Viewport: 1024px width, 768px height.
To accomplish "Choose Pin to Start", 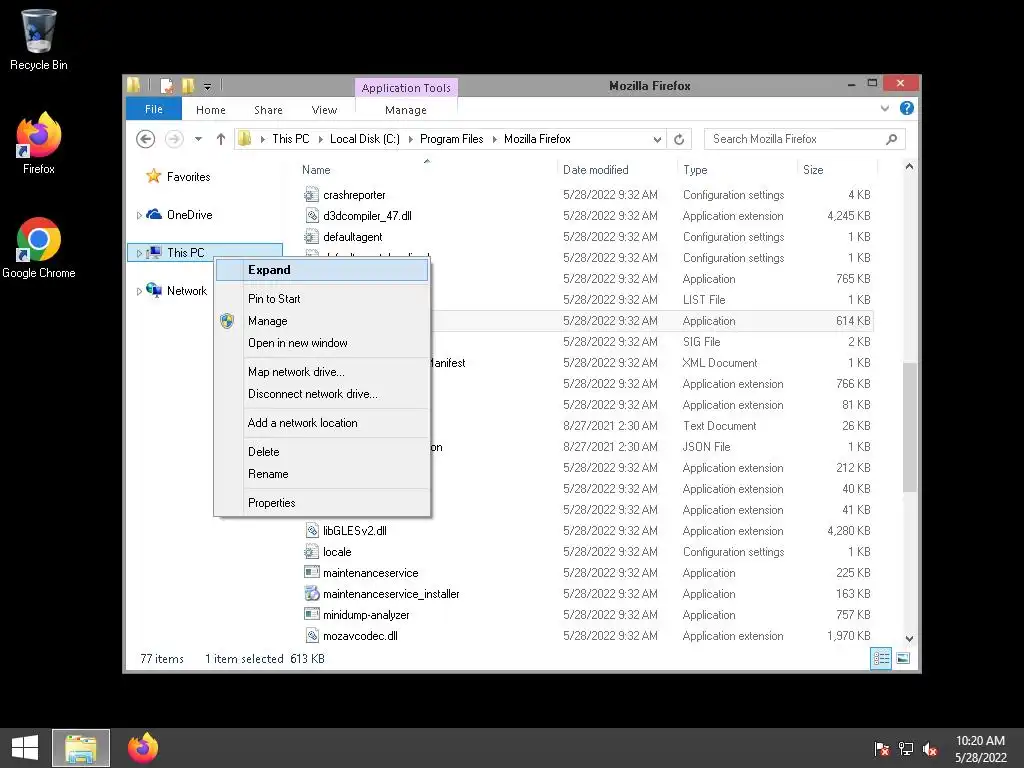I will point(322,298).
